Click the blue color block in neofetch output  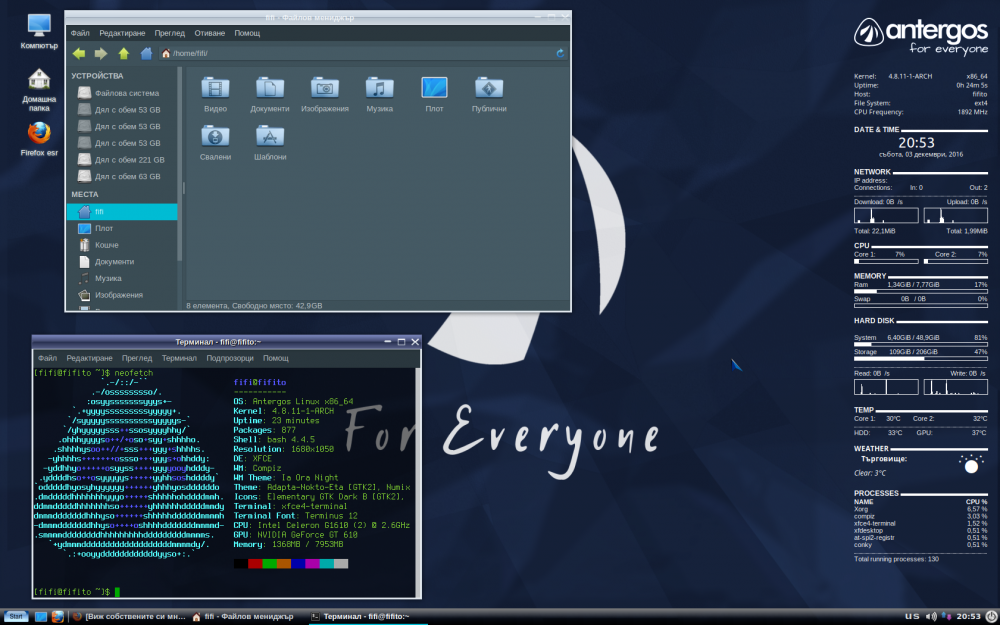(298, 564)
